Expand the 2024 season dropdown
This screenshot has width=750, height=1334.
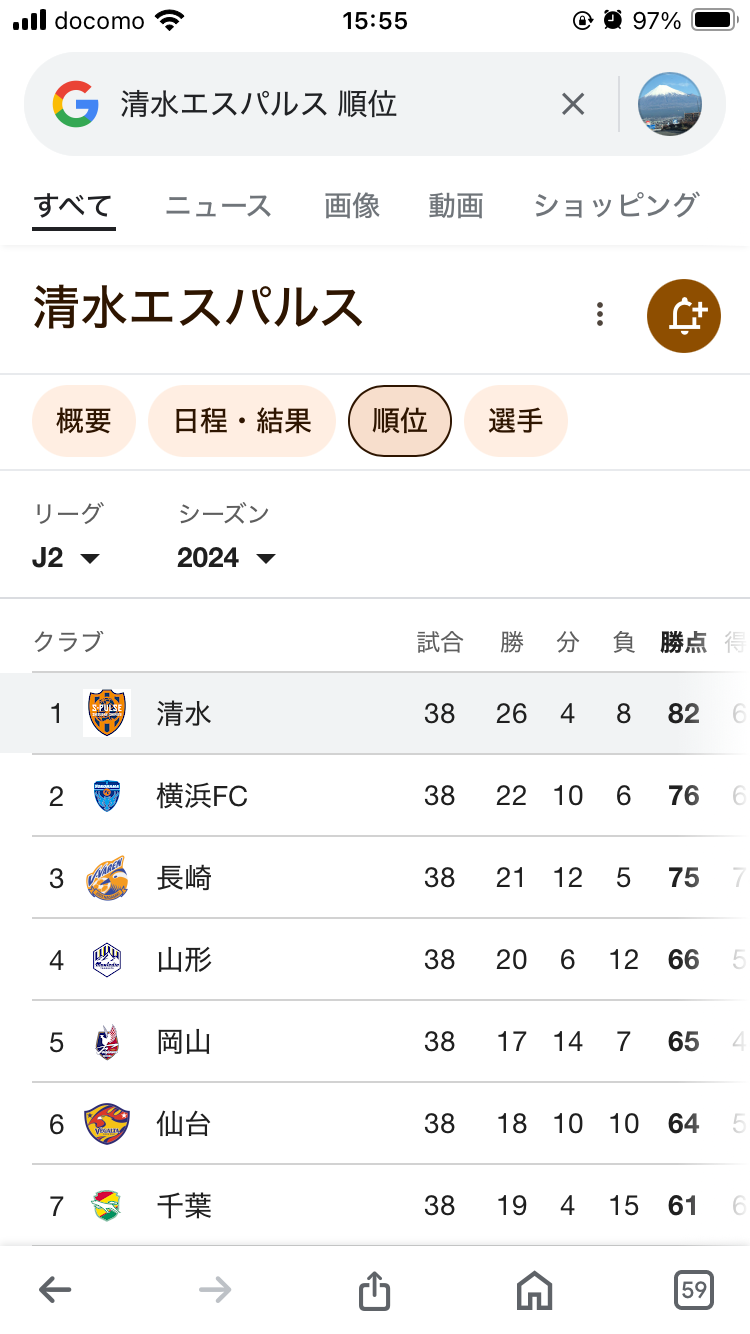click(225, 558)
